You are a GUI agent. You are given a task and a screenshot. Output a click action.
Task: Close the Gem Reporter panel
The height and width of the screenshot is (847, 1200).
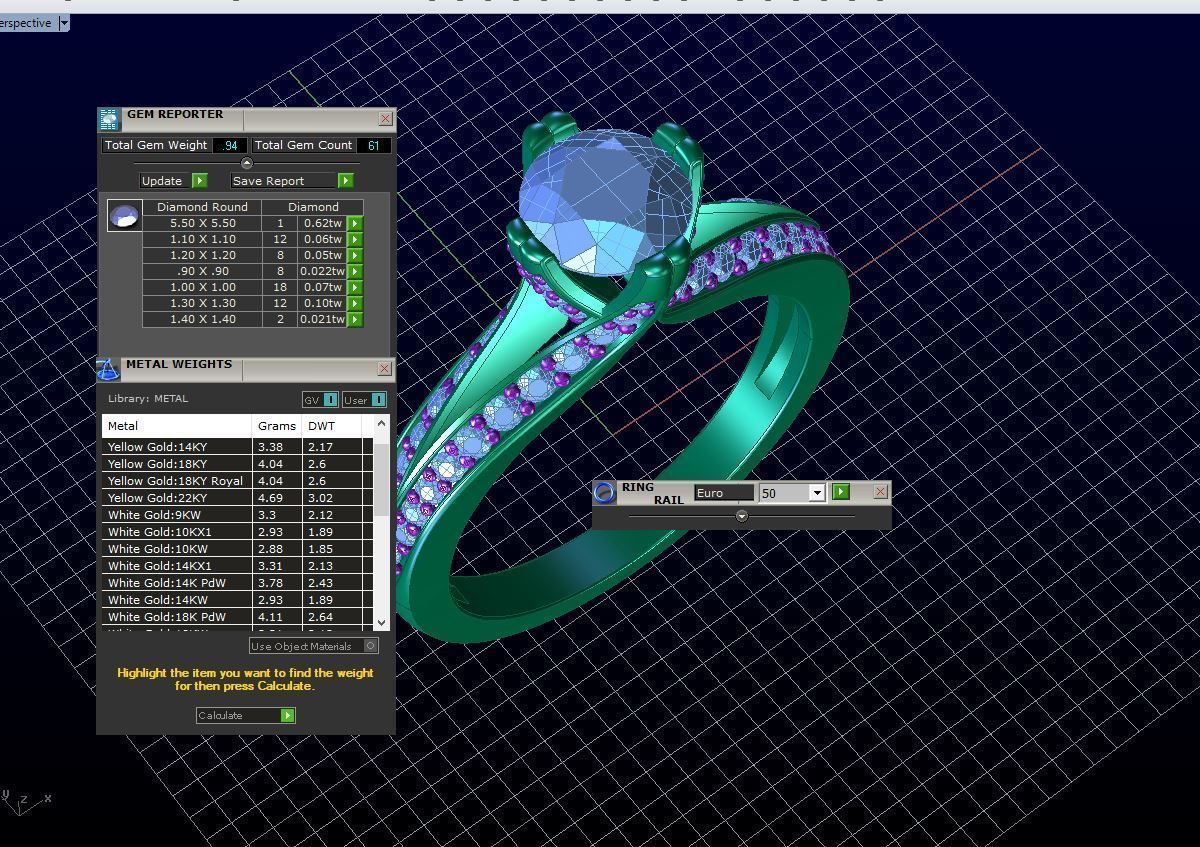[x=386, y=118]
